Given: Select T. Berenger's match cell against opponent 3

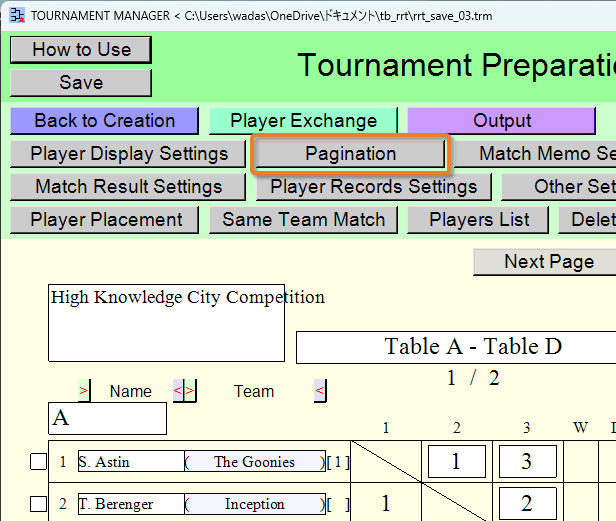Looking at the screenshot, I should pos(527,504).
